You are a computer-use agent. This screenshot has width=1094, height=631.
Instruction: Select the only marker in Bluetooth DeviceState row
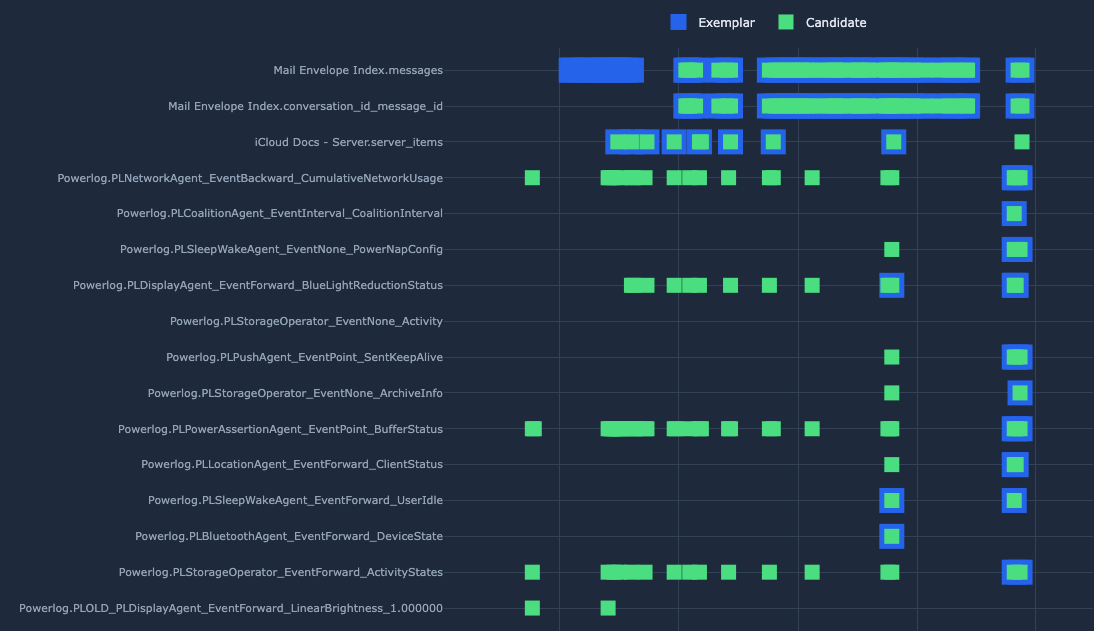click(x=892, y=536)
